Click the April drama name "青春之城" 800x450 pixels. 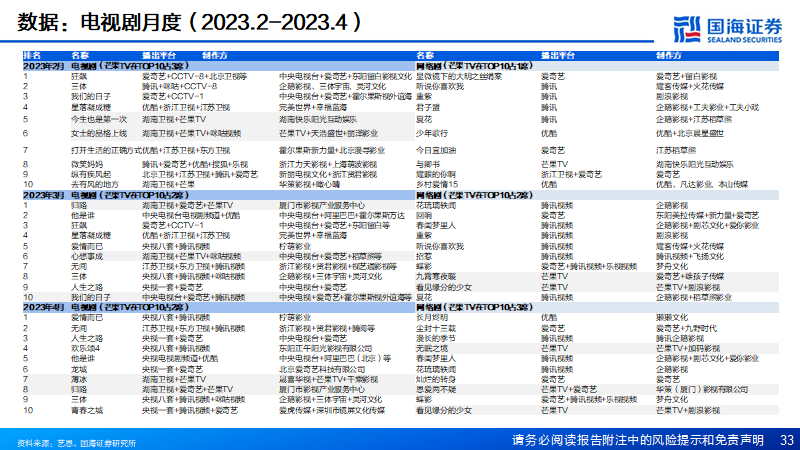(87, 410)
